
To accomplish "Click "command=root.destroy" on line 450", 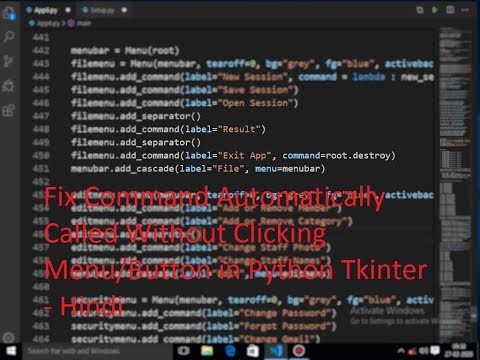I will (x=336, y=156).
